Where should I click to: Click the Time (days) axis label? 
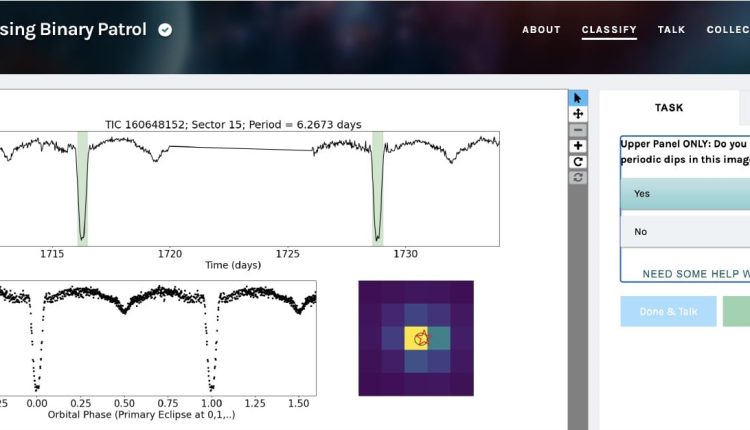[233, 265]
